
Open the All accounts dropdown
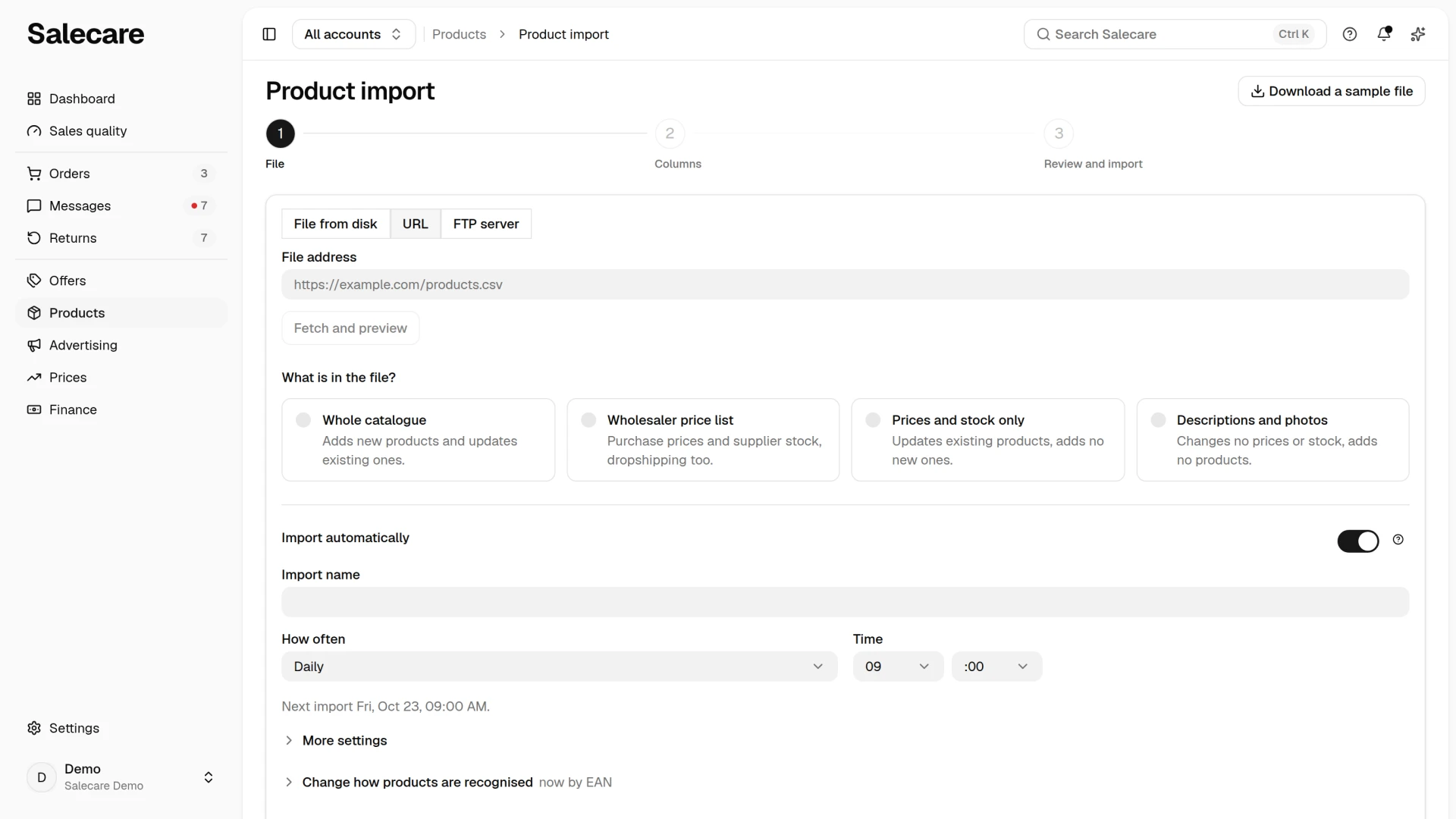[353, 34]
